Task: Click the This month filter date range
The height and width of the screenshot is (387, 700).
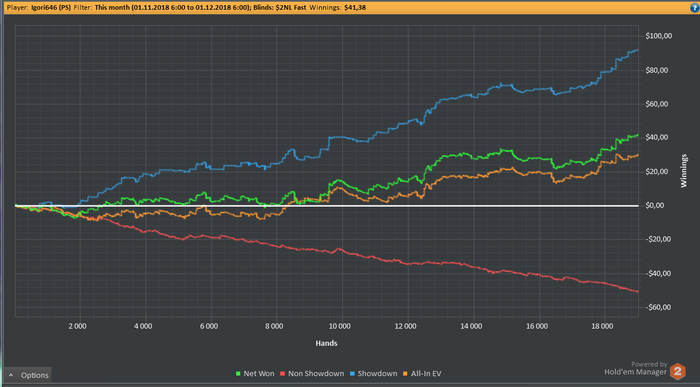Action: pos(172,8)
